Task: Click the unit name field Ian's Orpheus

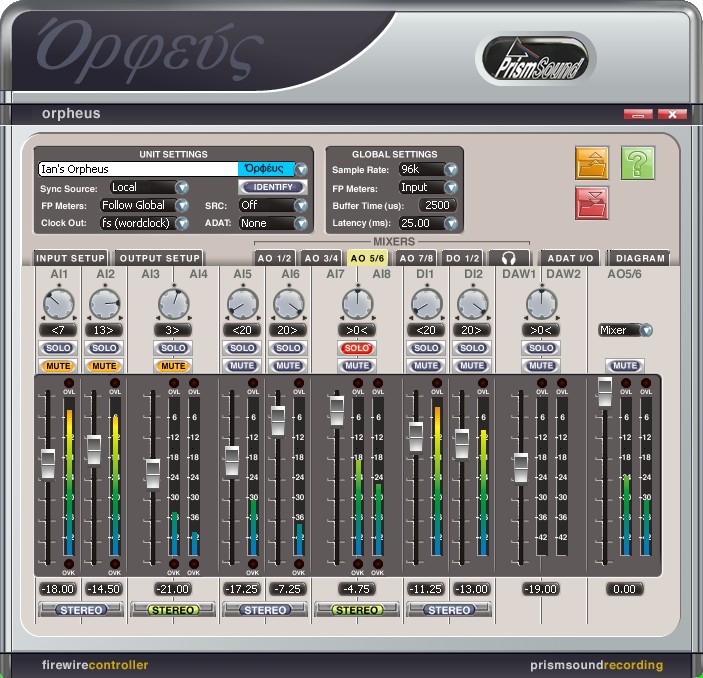Action: click(x=138, y=169)
